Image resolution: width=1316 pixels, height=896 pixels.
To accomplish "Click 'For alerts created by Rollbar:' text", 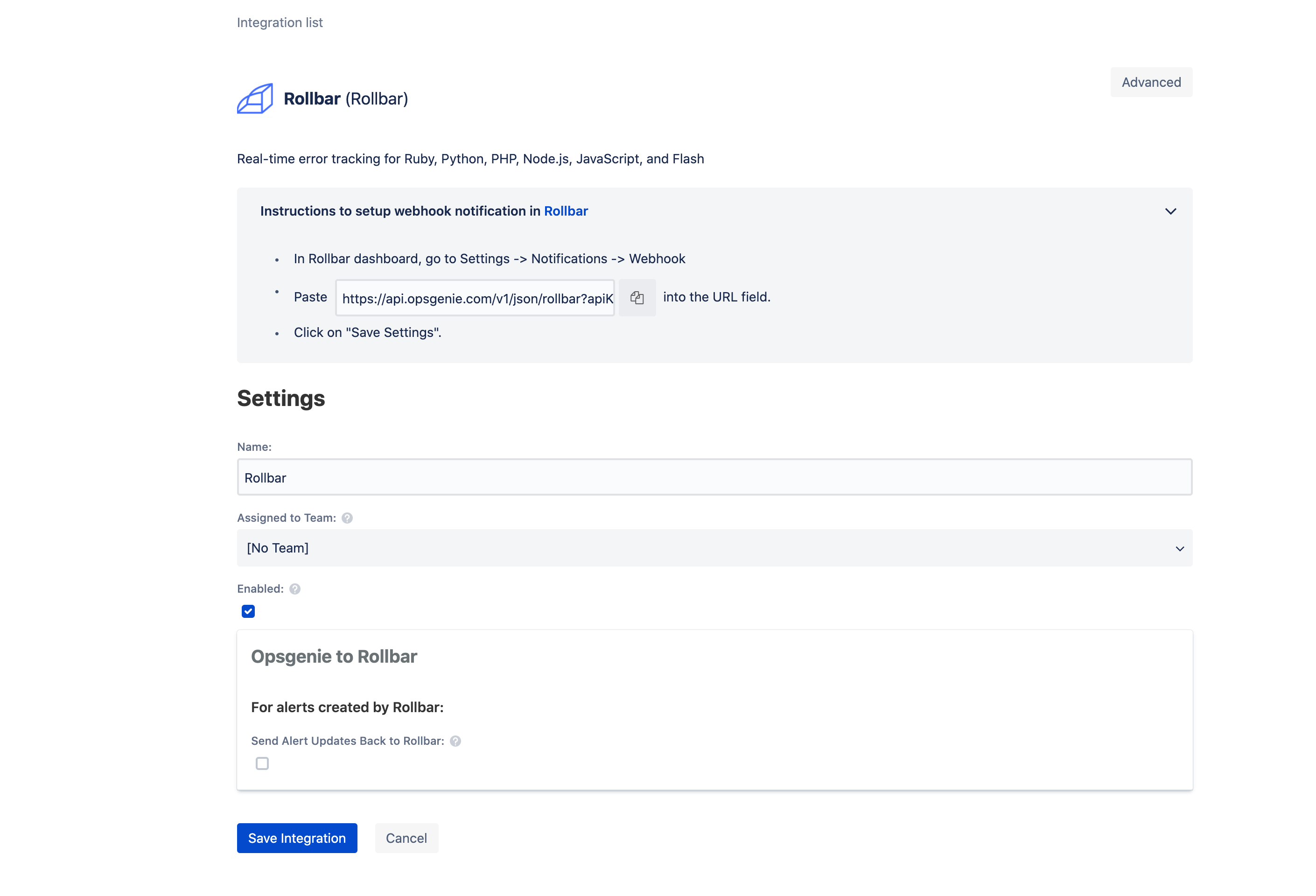I will pos(348,707).
